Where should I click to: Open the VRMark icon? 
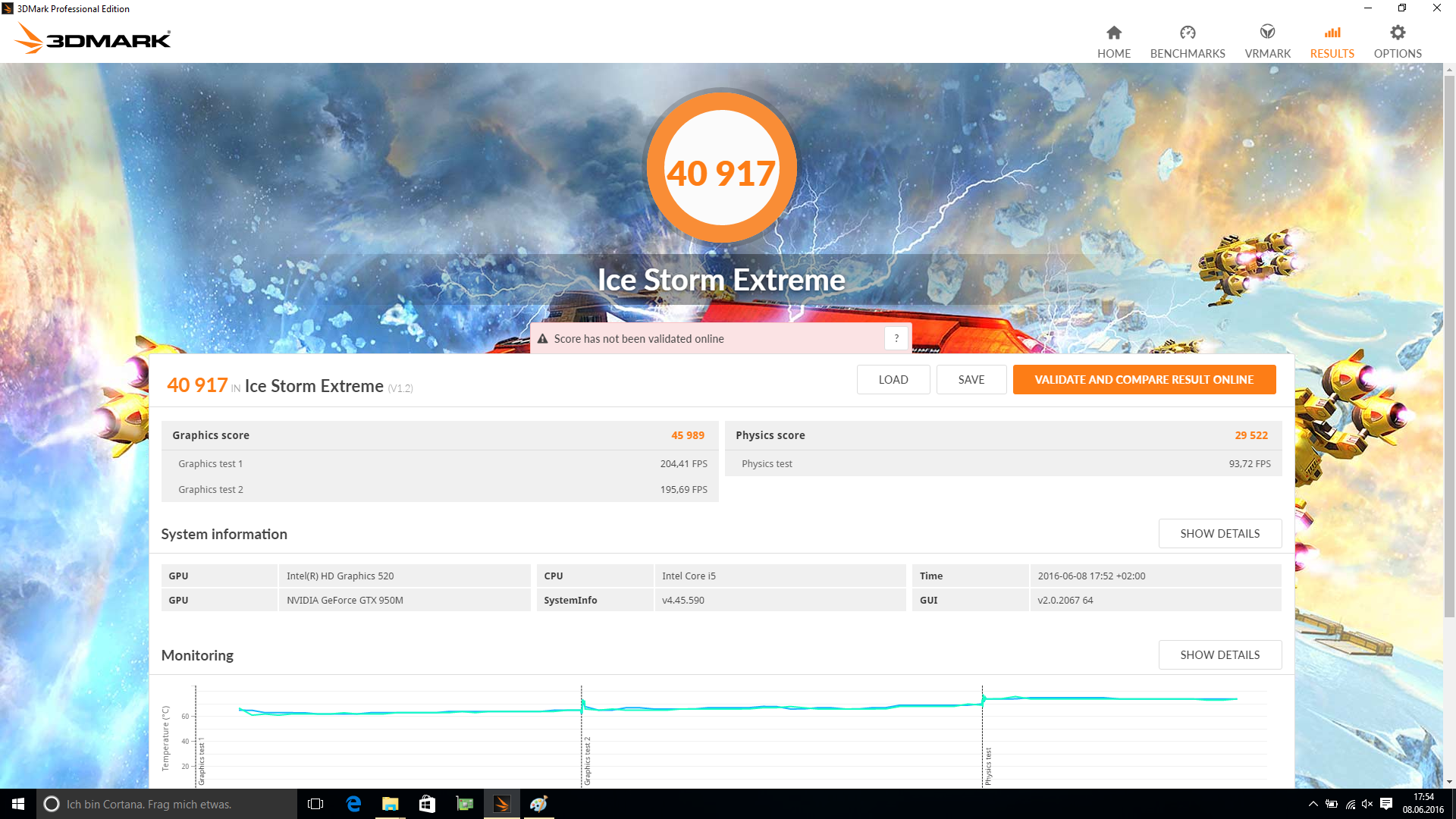tap(1267, 33)
